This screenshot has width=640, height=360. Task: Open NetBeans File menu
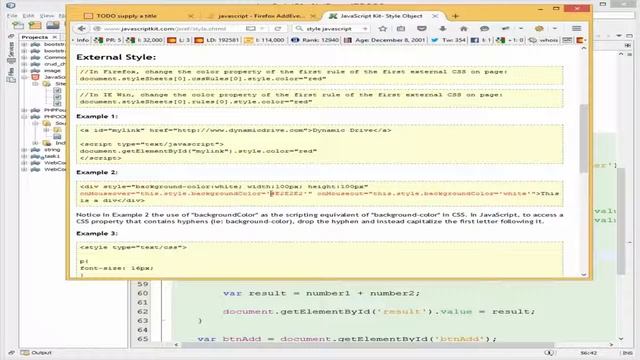click(12, 16)
